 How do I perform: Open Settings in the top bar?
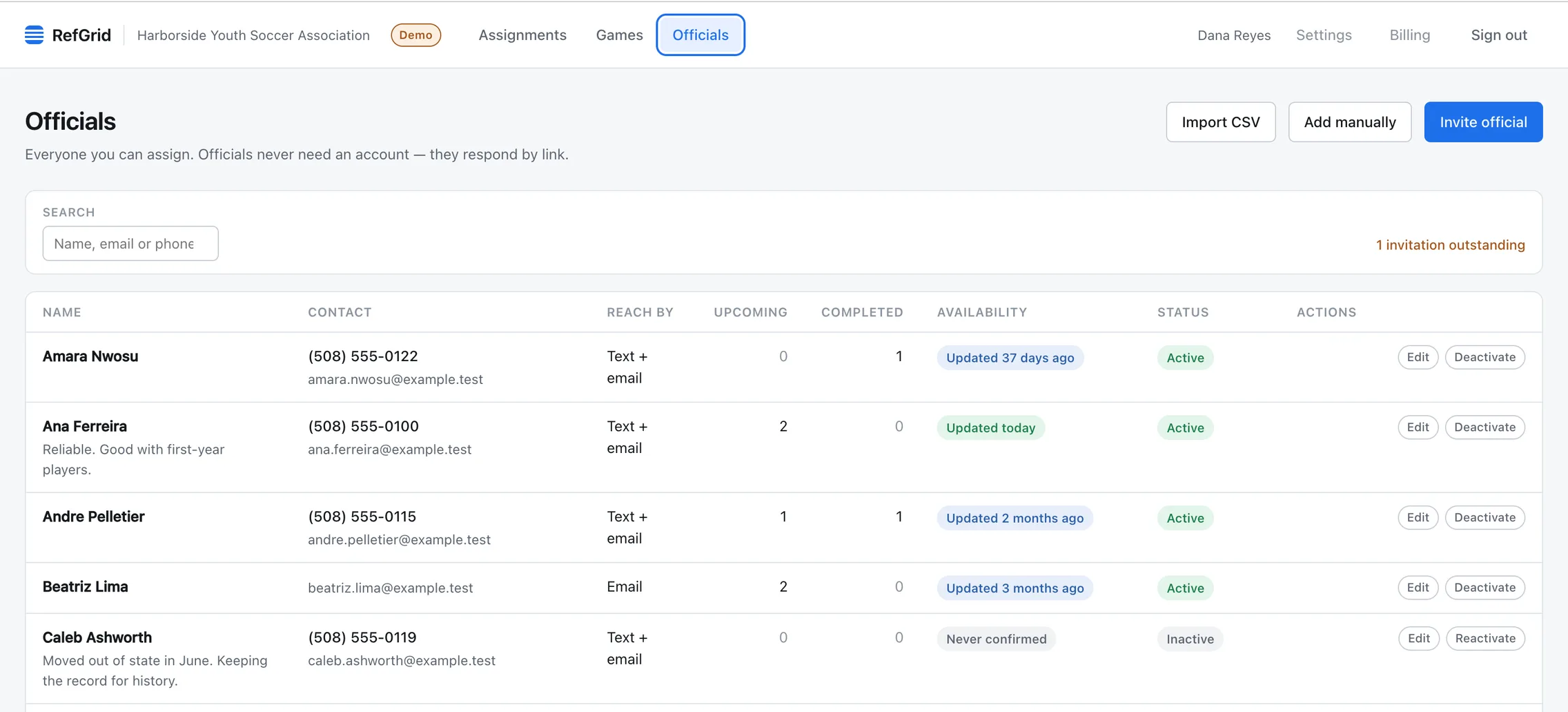tap(1323, 35)
